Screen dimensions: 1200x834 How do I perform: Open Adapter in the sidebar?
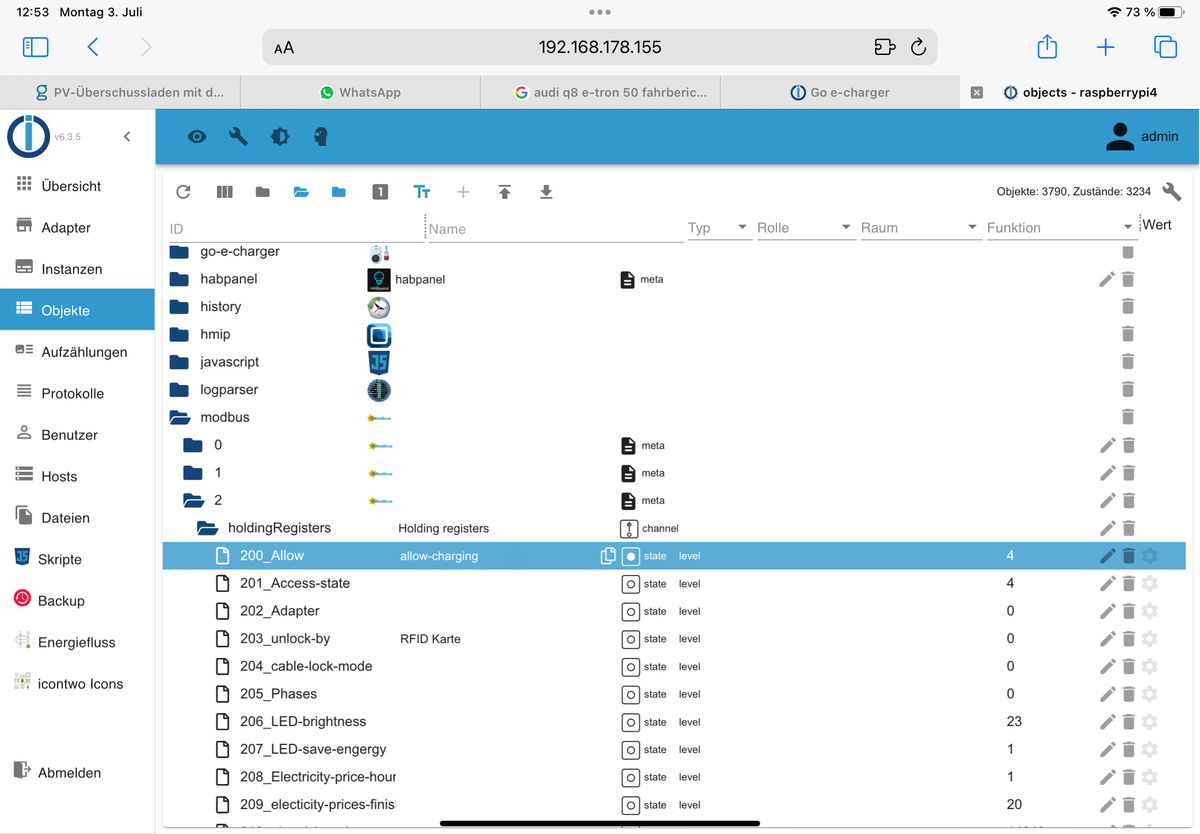[77, 227]
